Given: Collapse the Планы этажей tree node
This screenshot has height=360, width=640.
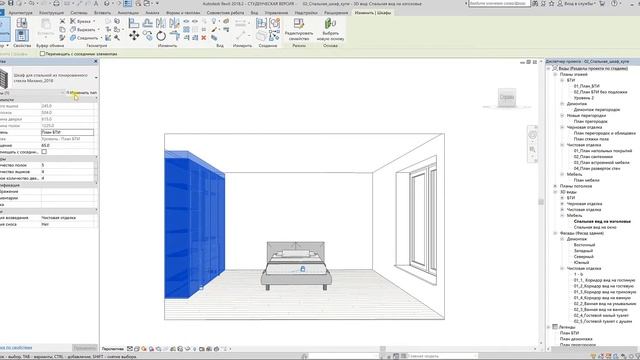Looking at the screenshot, I should click(x=555, y=74).
